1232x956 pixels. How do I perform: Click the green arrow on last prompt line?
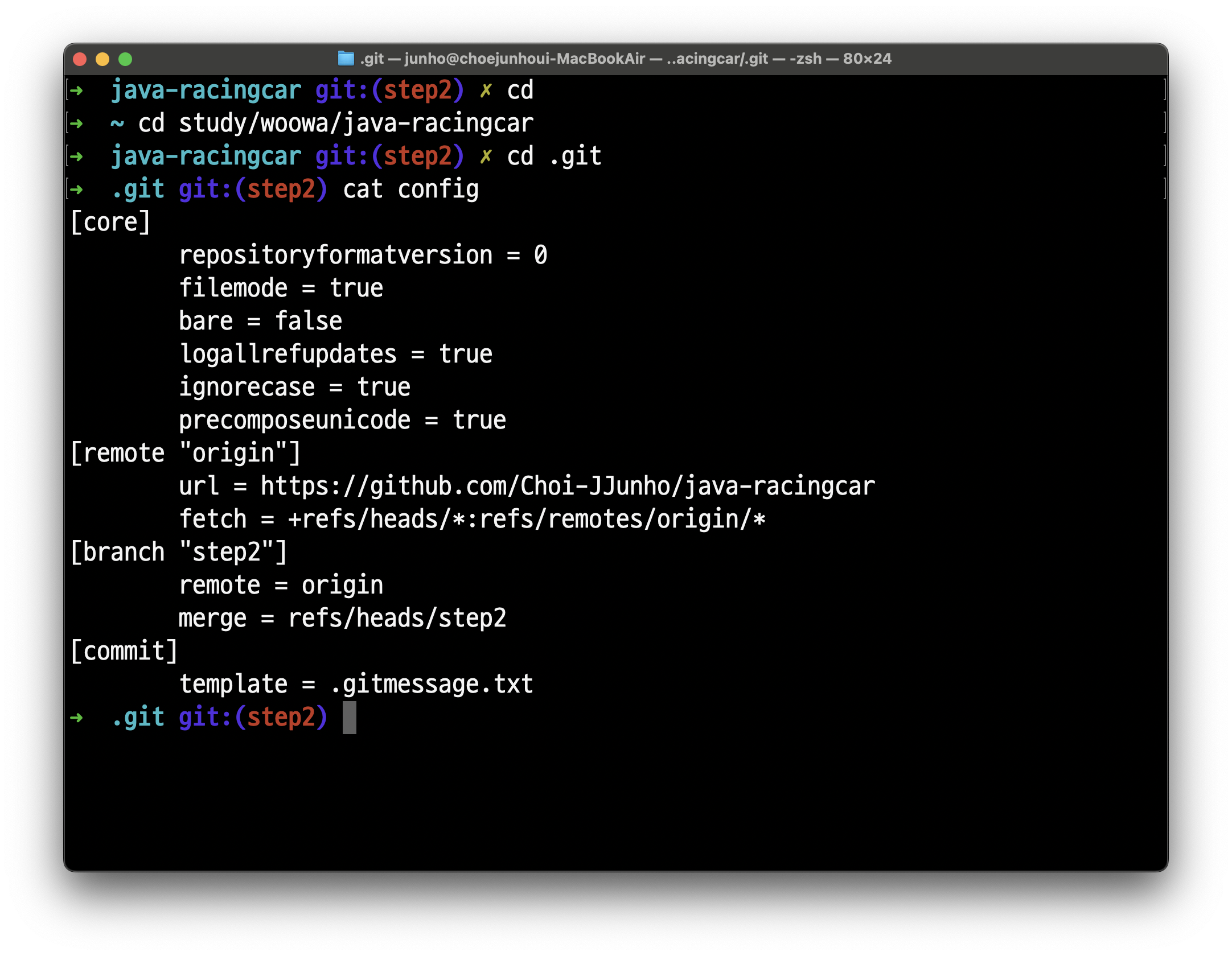point(77,718)
